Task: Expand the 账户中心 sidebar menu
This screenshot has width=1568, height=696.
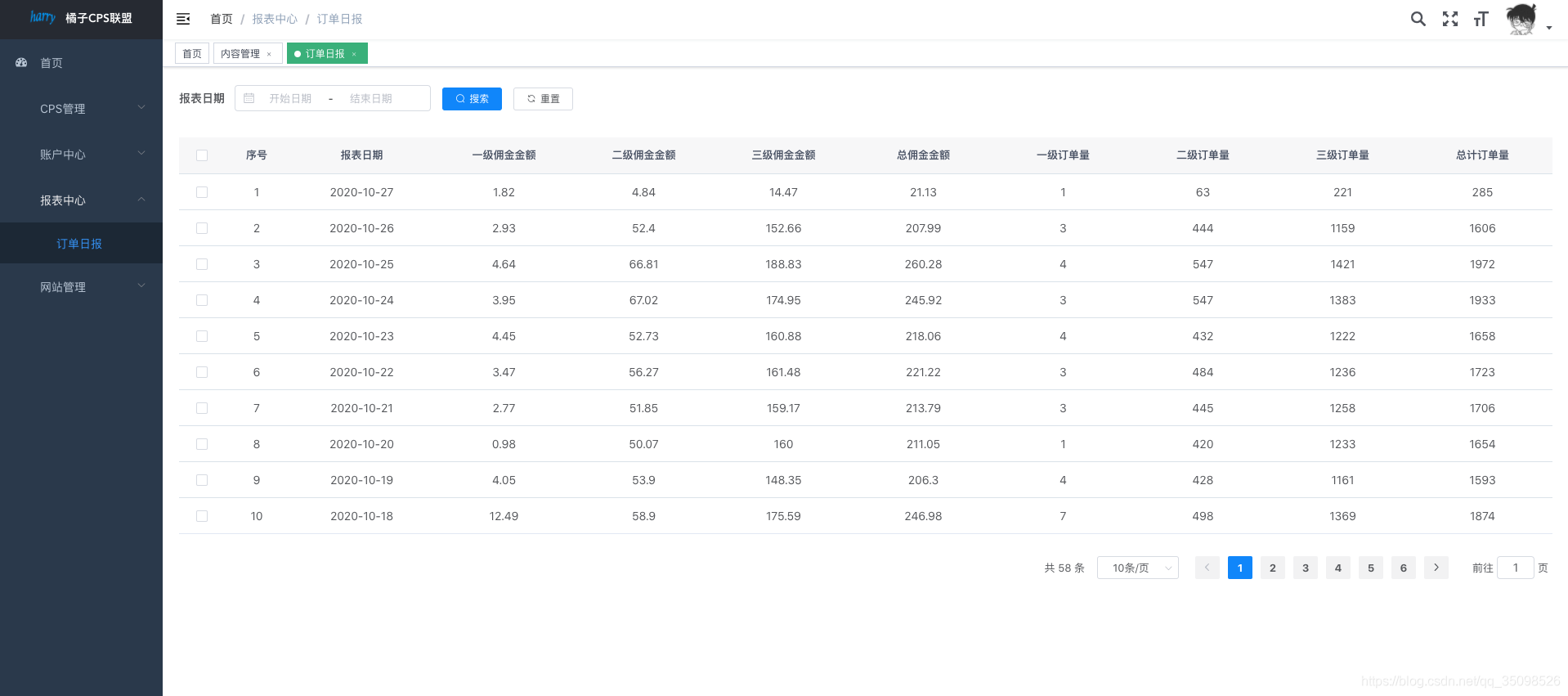Action: 81,155
